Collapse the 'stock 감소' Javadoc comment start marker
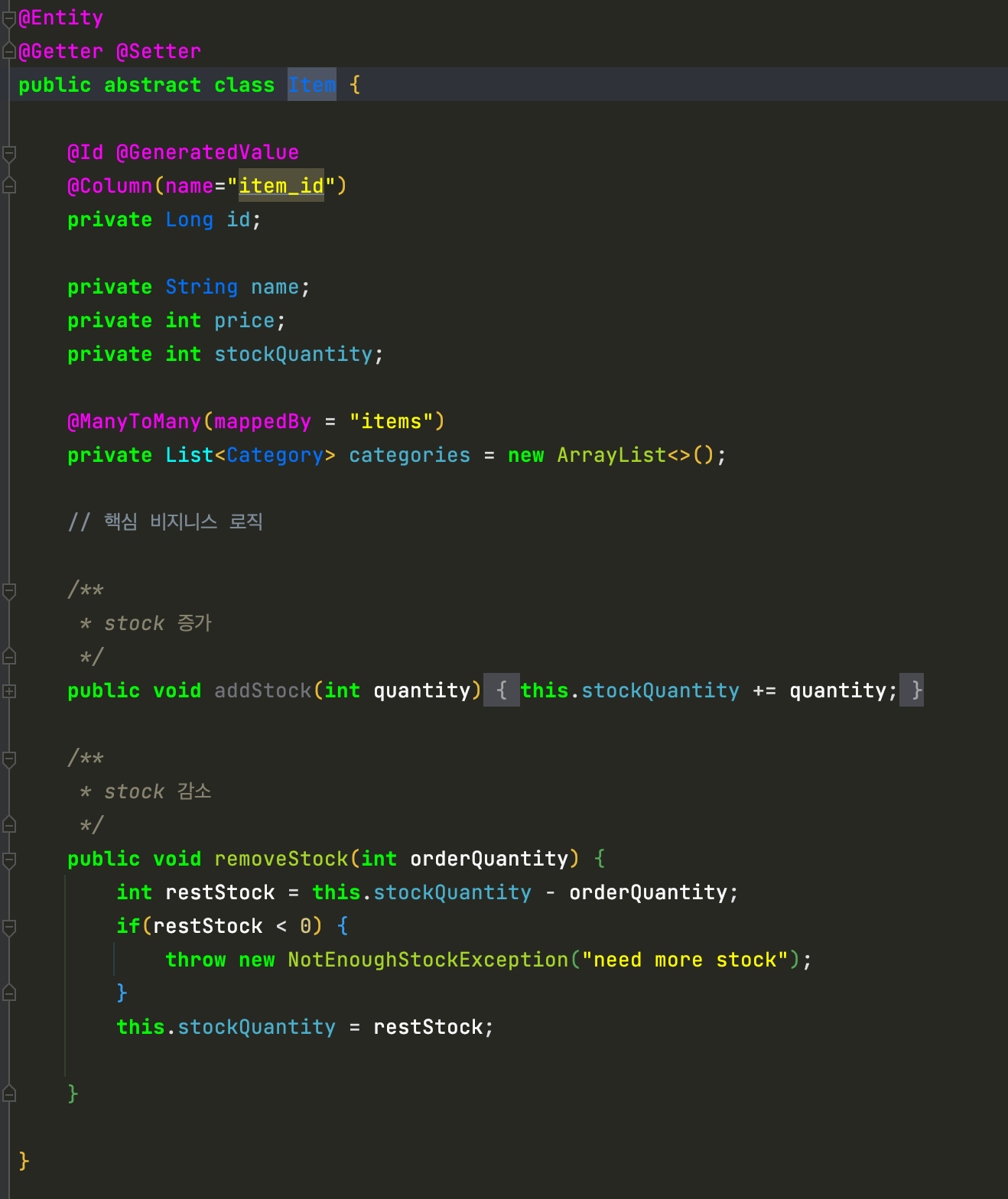Viewport: 1008px width, 1199px height. click(9, 759)
